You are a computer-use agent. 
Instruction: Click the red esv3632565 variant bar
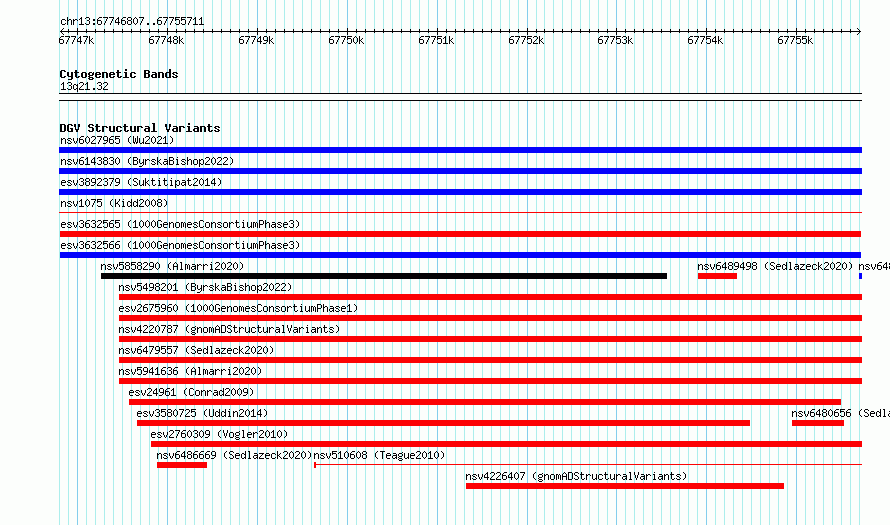460,234
